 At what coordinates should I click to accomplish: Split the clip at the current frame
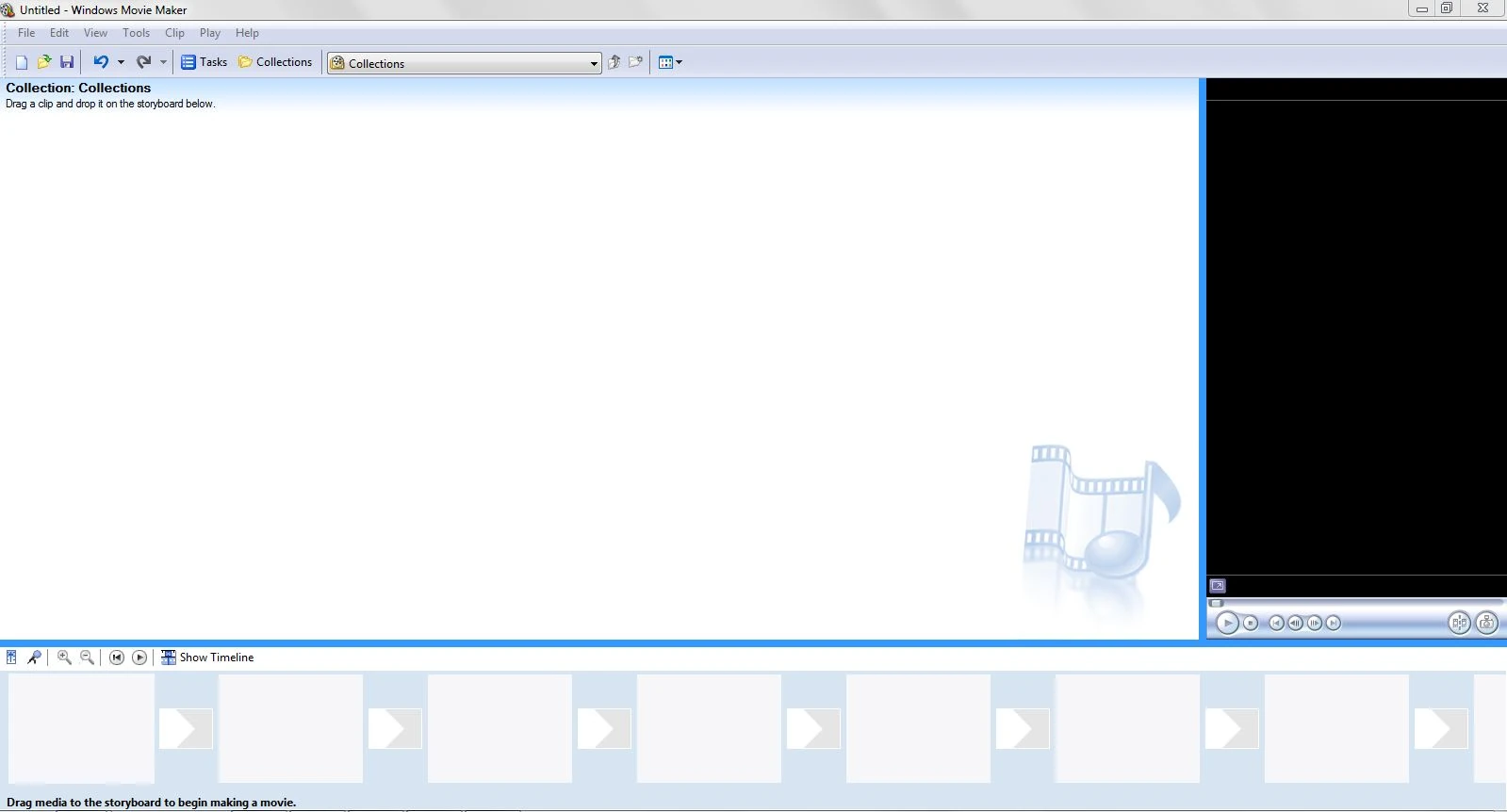click(1459, 623)
